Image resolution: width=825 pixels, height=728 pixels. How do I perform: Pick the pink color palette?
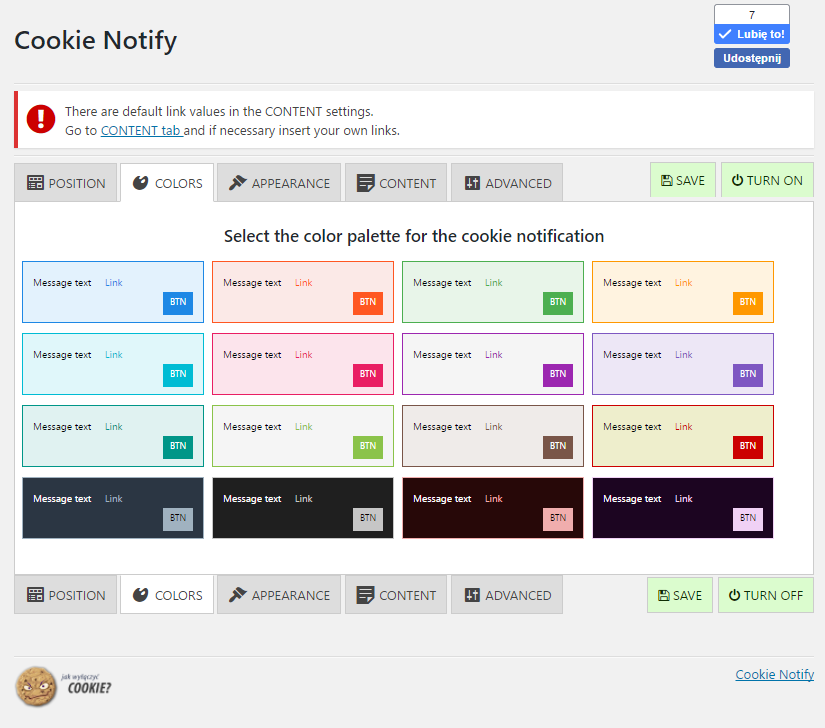[303, 364]
